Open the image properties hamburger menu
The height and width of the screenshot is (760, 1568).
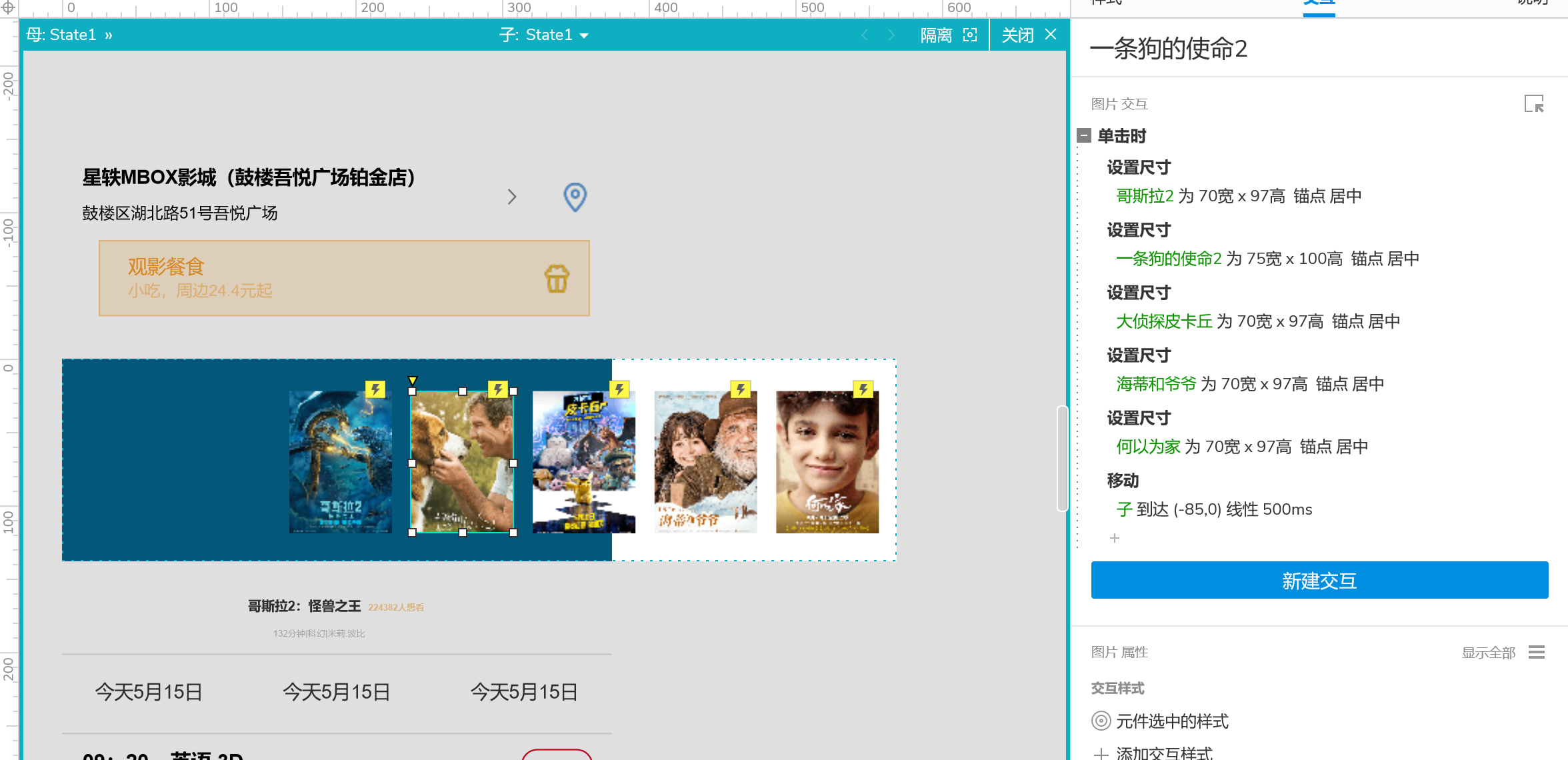point(1537,652)
